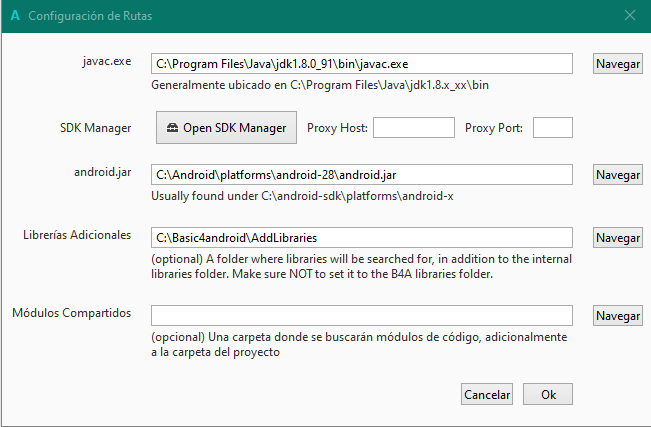
Task: Click the Configuración de Rutas title text
Action: click(91, 16)
